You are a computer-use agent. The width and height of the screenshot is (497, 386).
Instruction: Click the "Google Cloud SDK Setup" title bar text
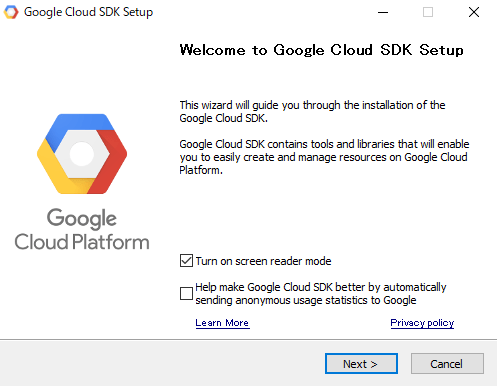pyautogui.click(x=89, y=12)
